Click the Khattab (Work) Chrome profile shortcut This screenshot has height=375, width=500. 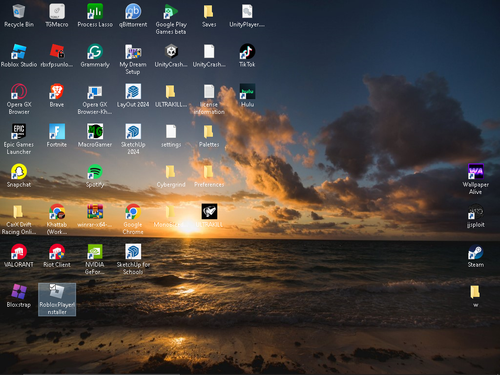pyautogui.click(x=57, y=212)
